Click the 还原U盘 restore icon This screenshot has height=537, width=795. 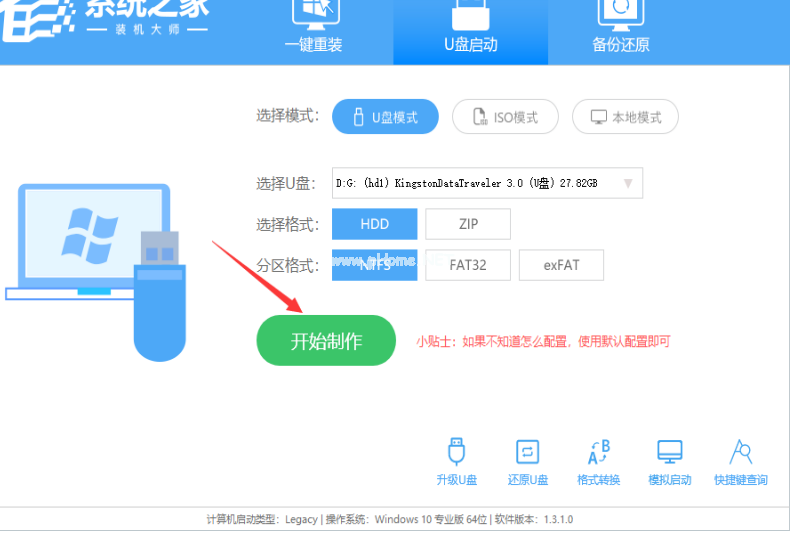tap(527, 453)
